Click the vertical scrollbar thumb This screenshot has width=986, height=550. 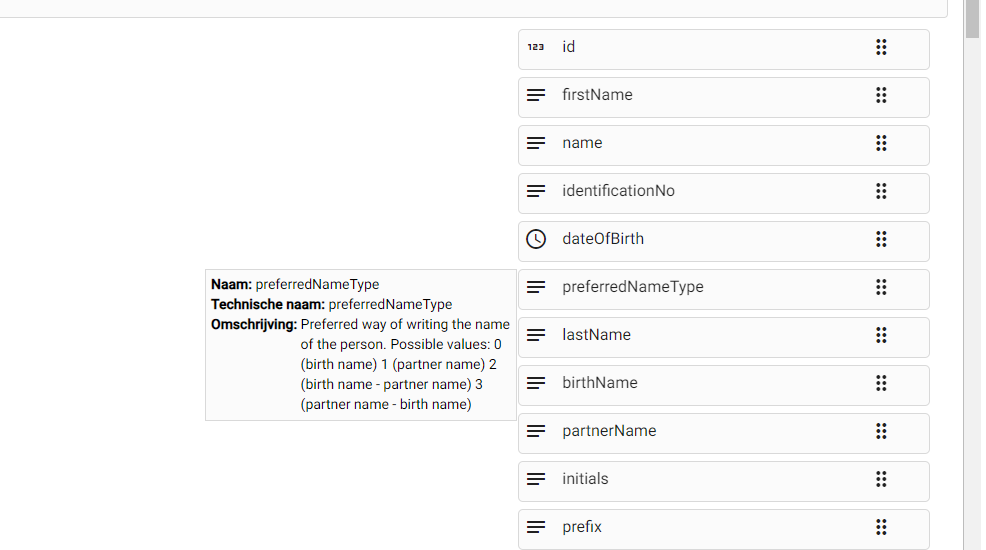point(972,18)
